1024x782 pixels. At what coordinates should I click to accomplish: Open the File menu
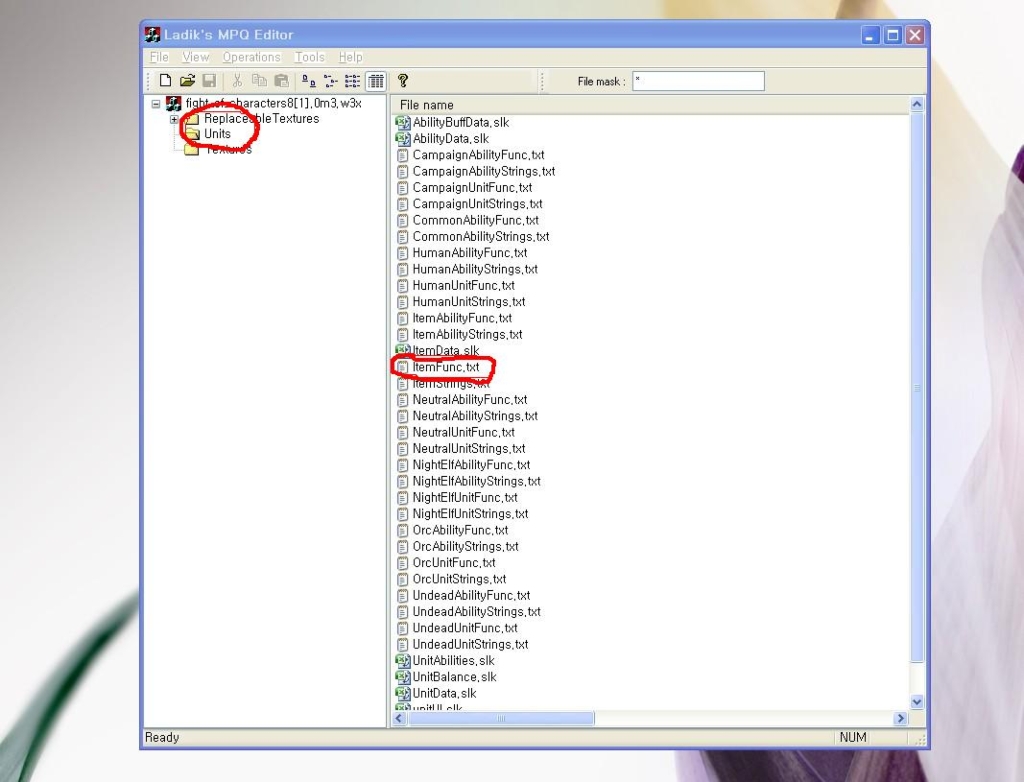click(x=159, y=57)
